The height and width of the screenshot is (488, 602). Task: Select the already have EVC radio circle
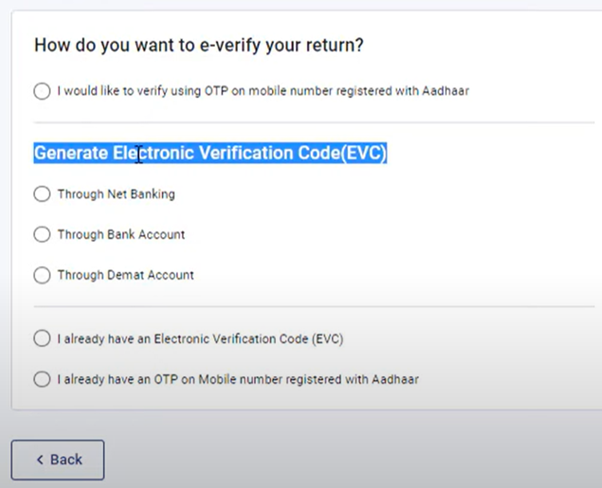point(41,339)
